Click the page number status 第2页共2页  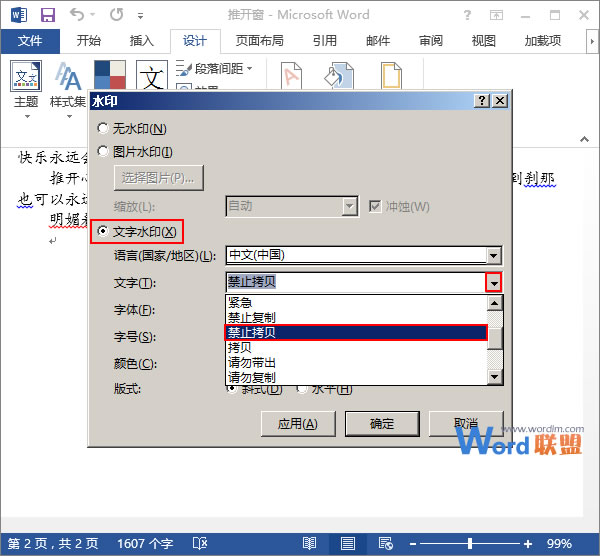point(53,543)
